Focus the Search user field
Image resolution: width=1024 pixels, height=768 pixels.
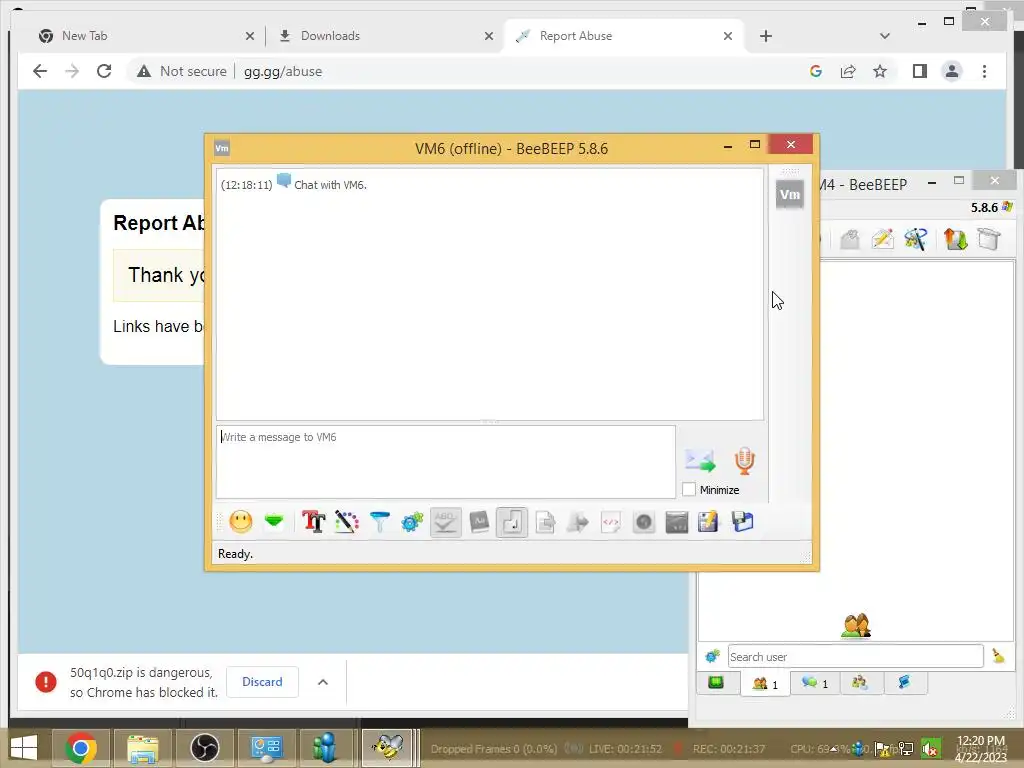pos(856,656)
